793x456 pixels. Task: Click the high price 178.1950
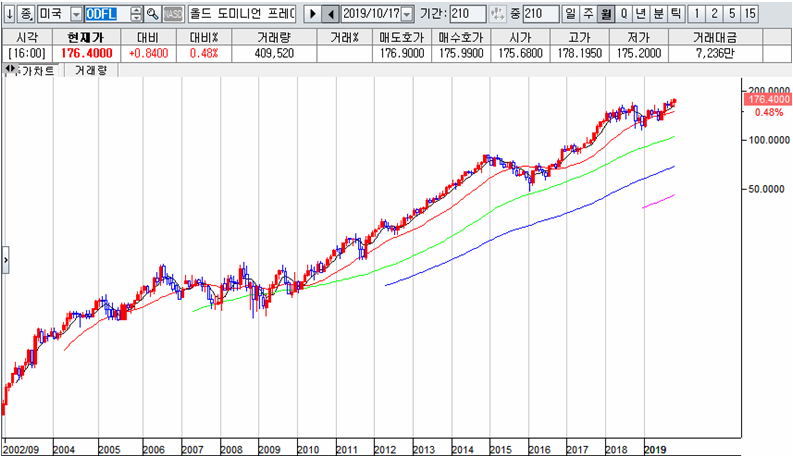click(579, 54)
